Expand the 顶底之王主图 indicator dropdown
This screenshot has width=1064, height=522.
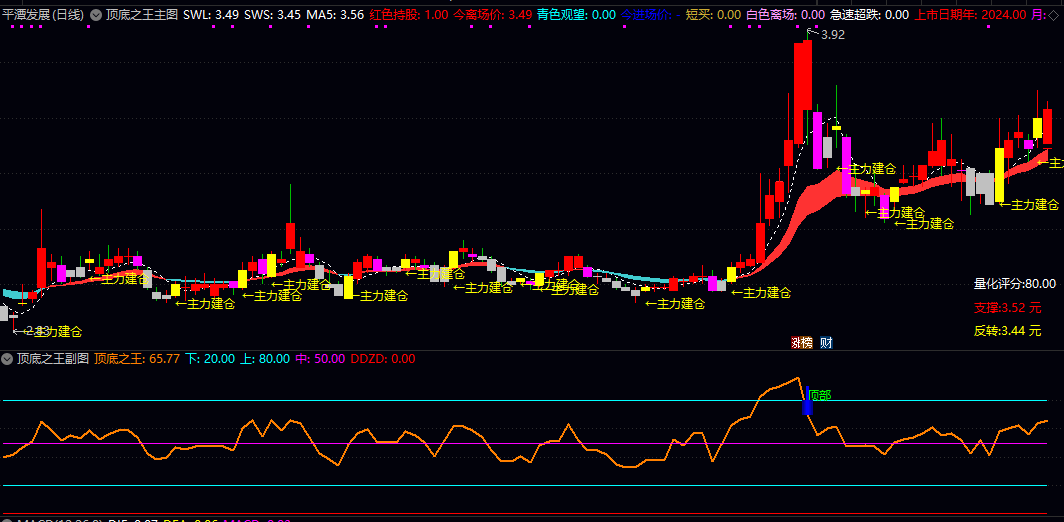[x=96, y=15]
